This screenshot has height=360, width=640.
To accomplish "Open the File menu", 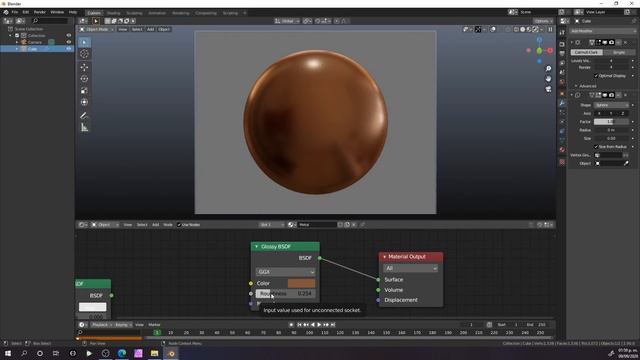I will coord(15,12).
